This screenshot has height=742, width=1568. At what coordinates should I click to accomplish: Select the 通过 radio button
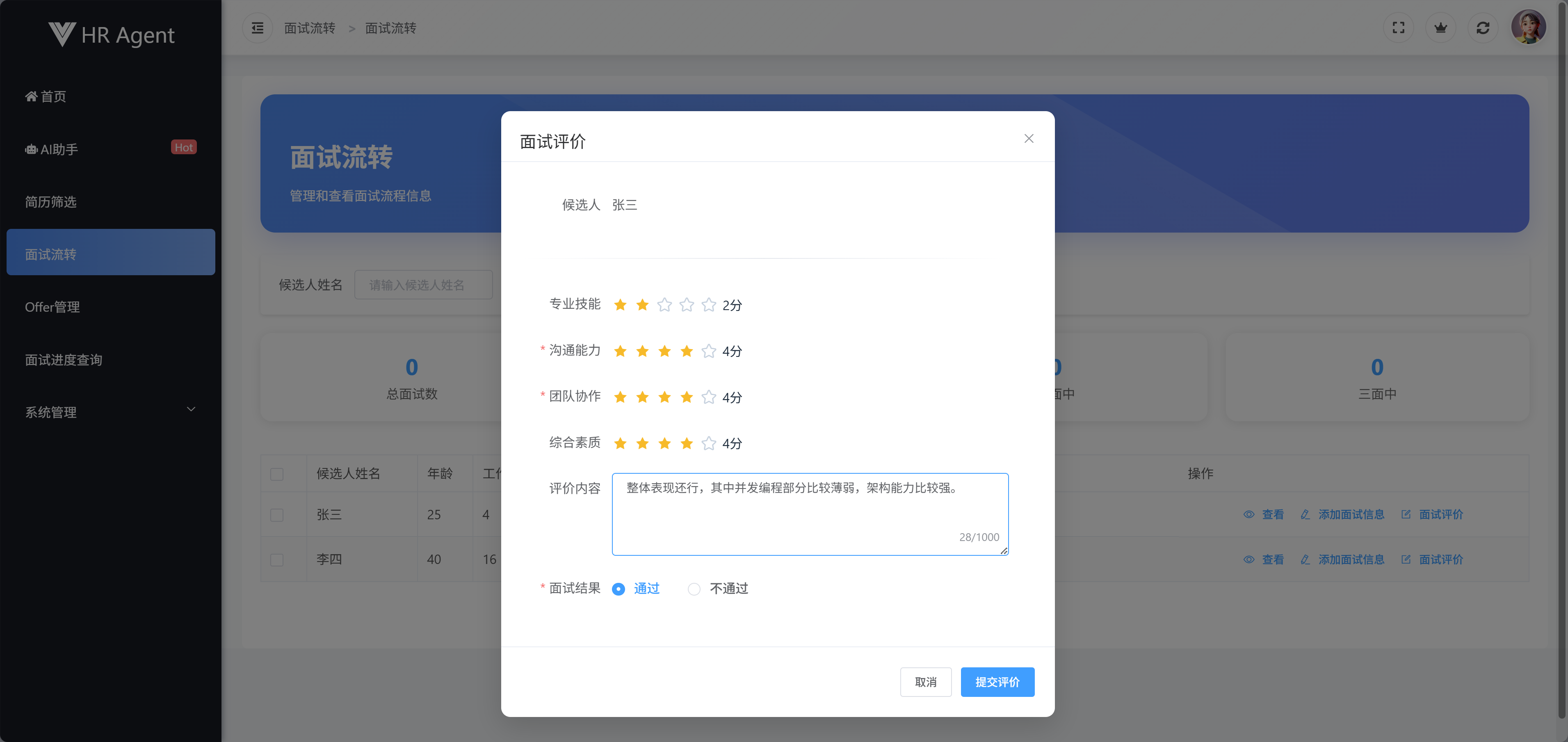point(619,589)
